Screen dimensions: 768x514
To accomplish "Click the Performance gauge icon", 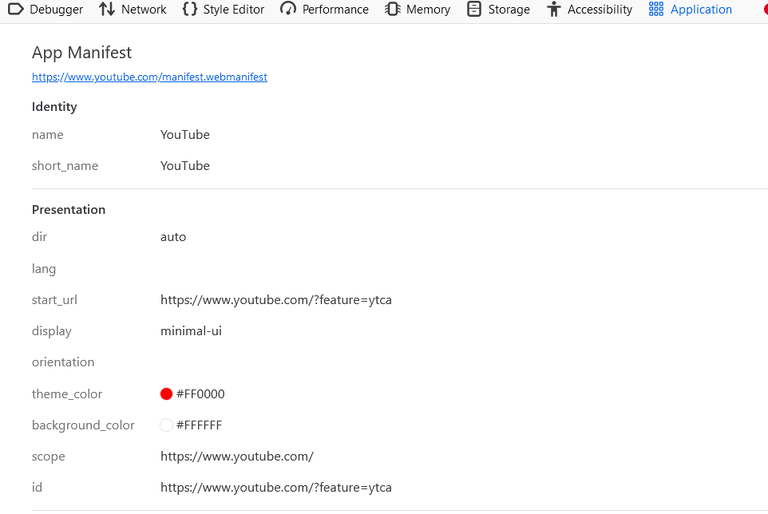I will [288, 9].
